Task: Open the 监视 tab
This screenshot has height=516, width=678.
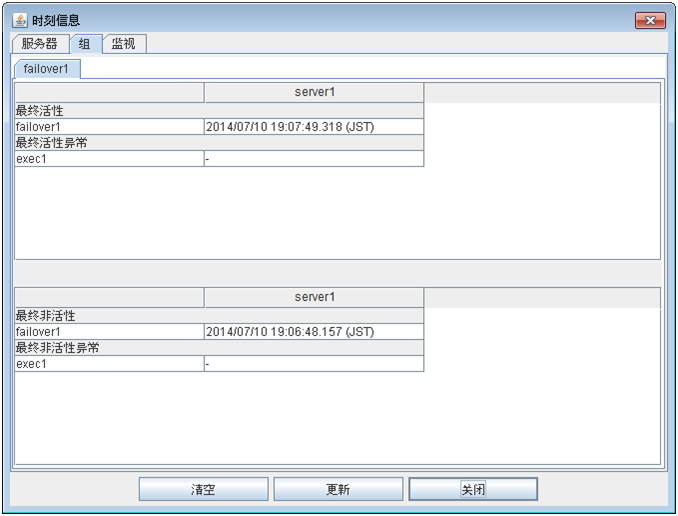Action: pos(123,44)
